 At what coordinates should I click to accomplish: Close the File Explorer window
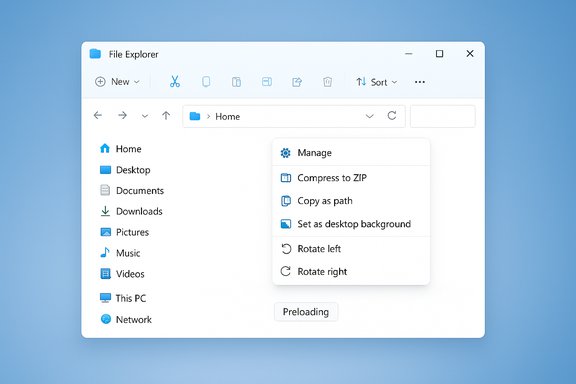coord(470,54)
